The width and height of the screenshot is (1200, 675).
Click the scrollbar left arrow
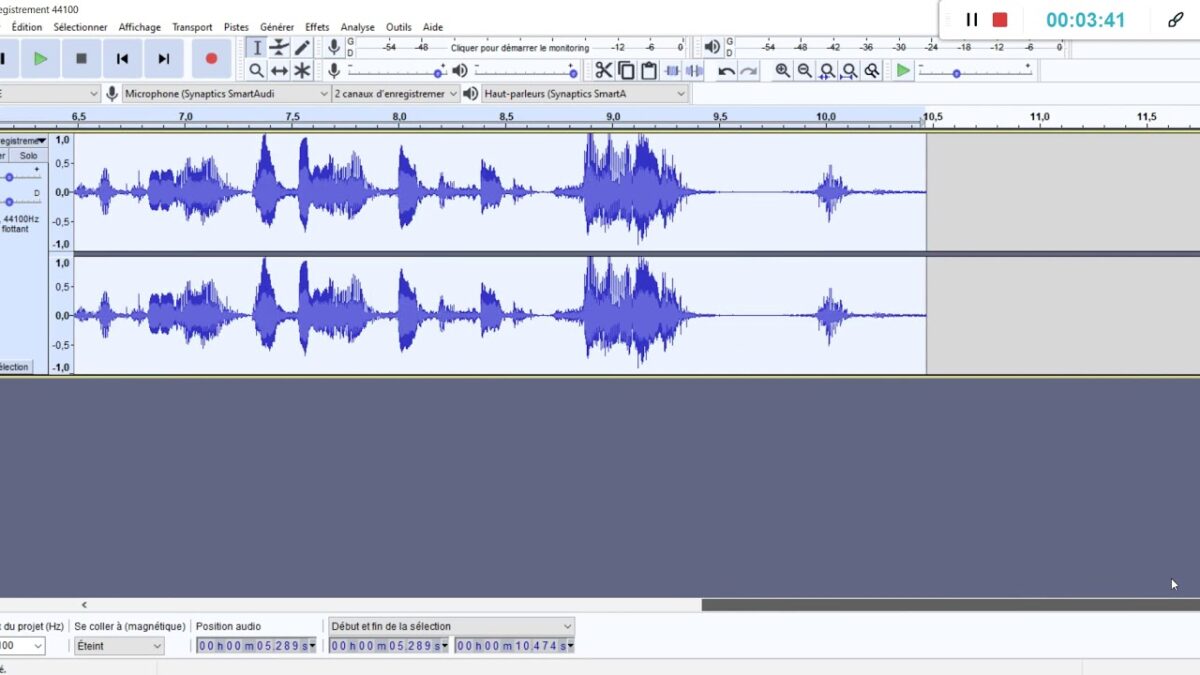[x=84, y=604]
